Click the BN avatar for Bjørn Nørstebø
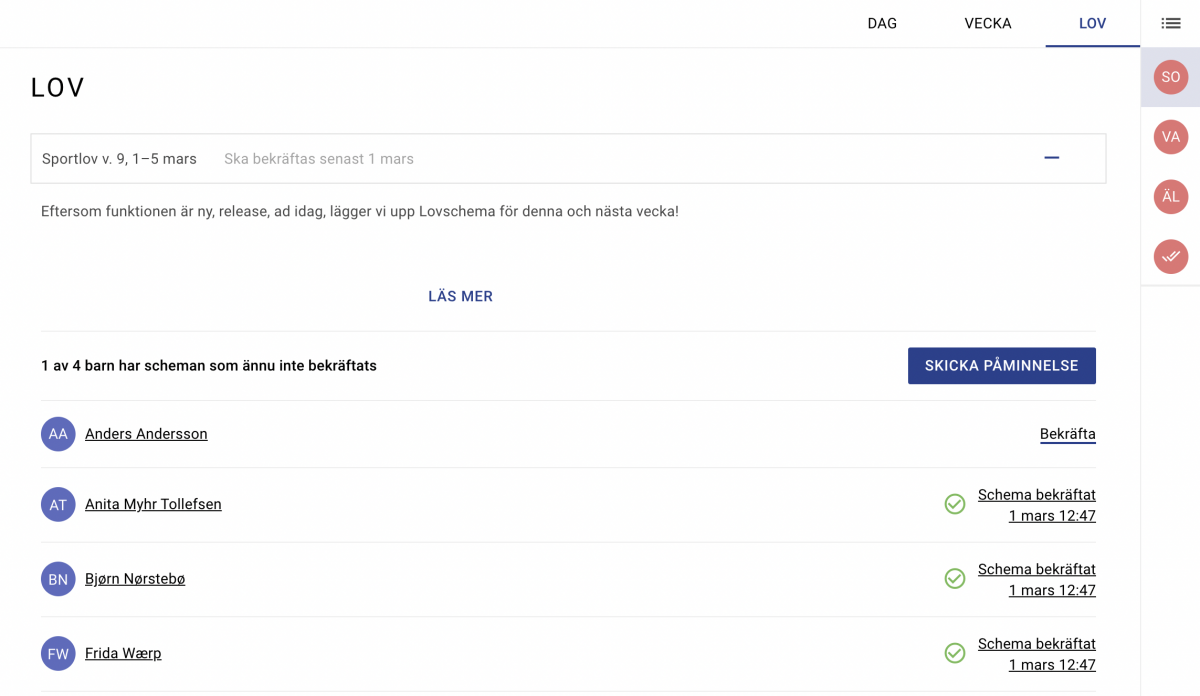 (58, 579)
